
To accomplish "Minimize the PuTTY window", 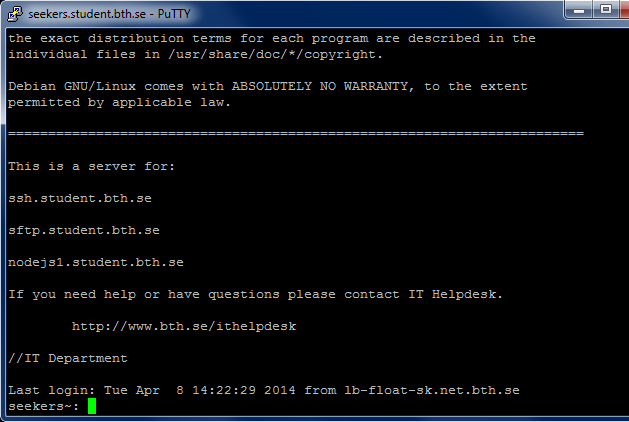I will 578,10.
